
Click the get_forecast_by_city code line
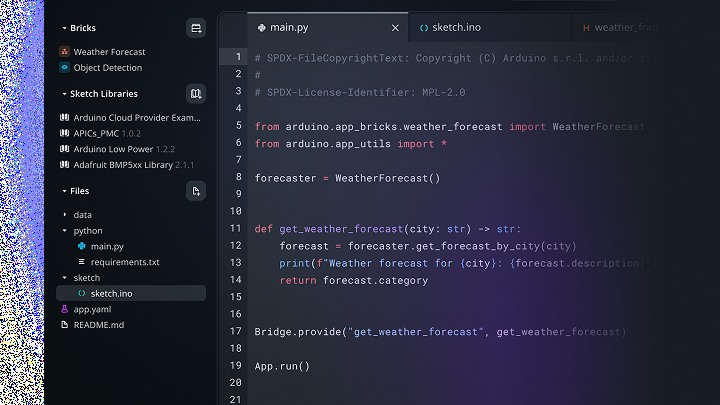click(x=428, y=246)
